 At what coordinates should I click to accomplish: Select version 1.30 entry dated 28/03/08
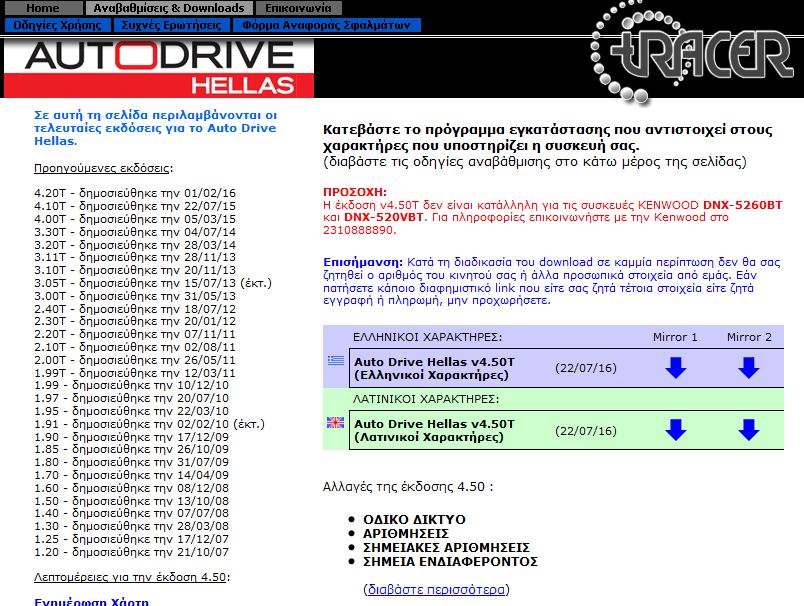pos(131,527)
